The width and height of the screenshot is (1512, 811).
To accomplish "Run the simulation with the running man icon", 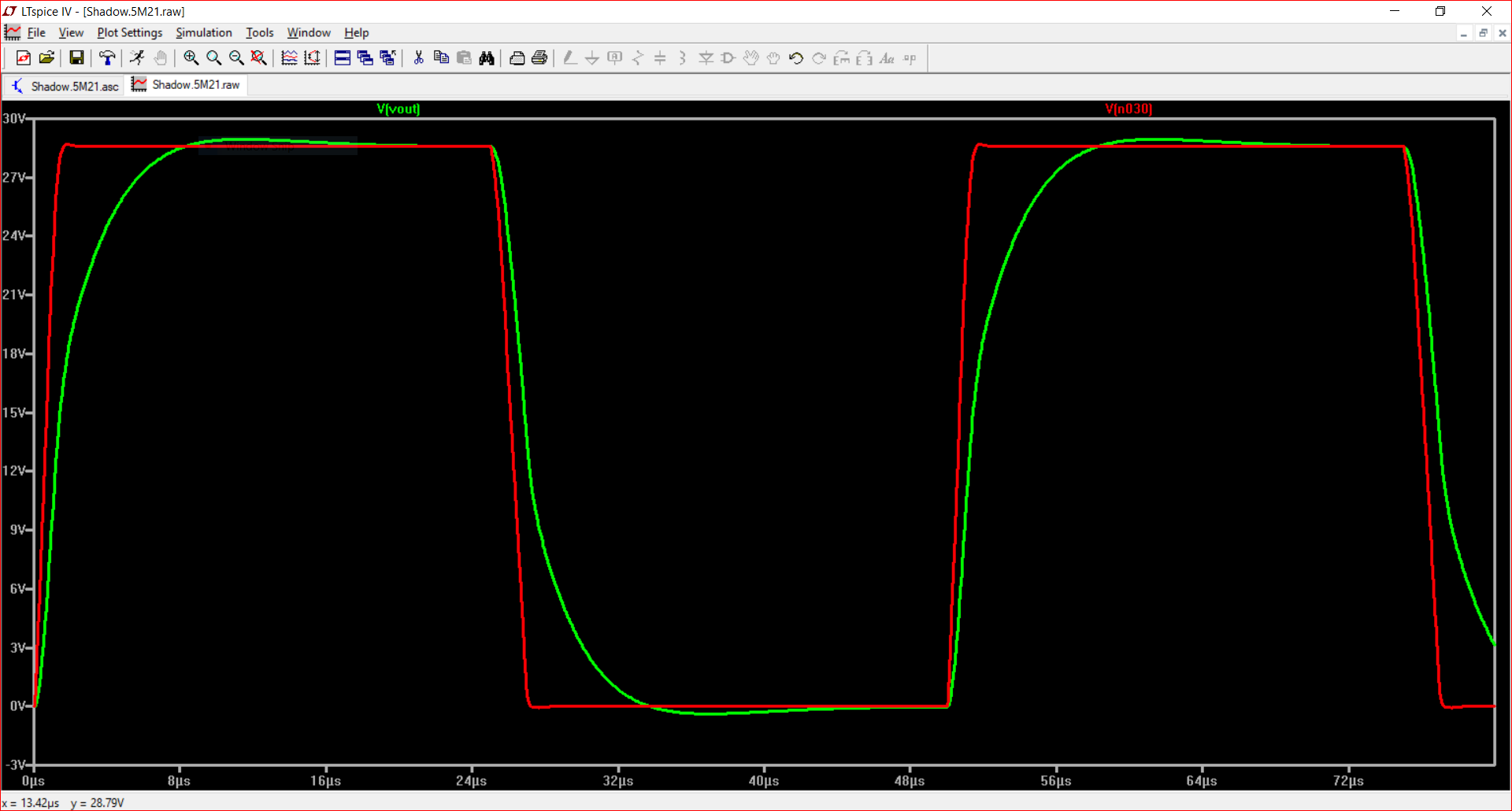I will (137, 57).
